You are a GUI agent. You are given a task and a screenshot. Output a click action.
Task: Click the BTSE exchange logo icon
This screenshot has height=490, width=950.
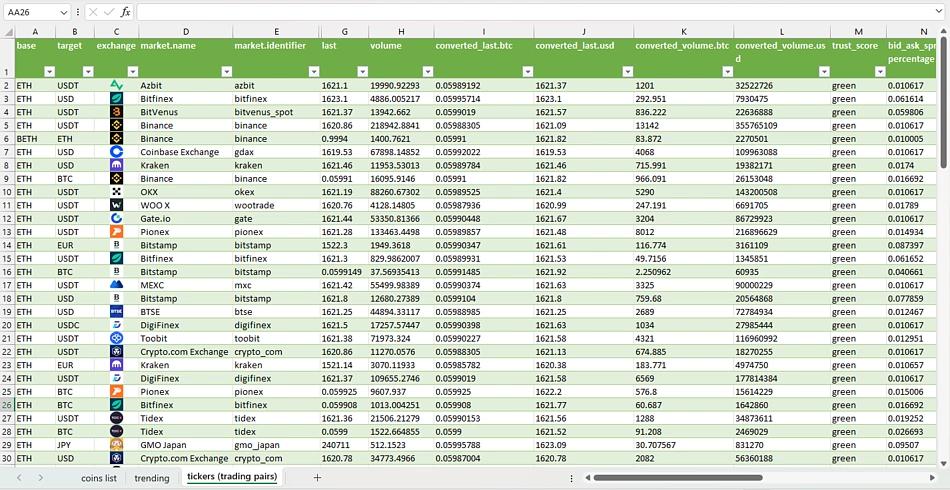point(116,311)
